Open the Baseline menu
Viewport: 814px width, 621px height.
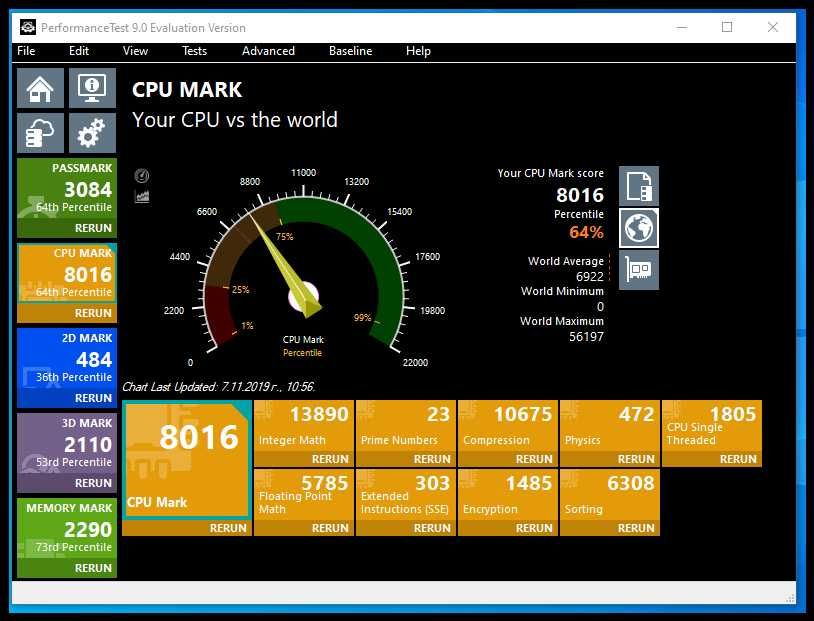pos(350,51)
